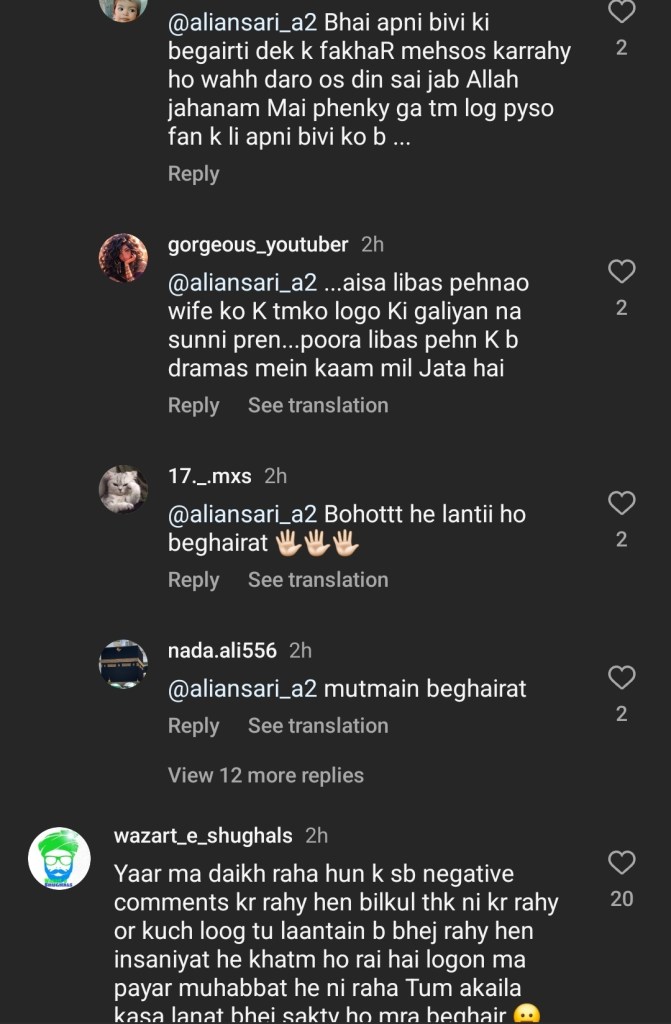Image resolution: width=671 pixels, height=1024 pixels.
Task: Like wazart_e_shughals's comment with heart icon
Action: click(x=622, y=862)
